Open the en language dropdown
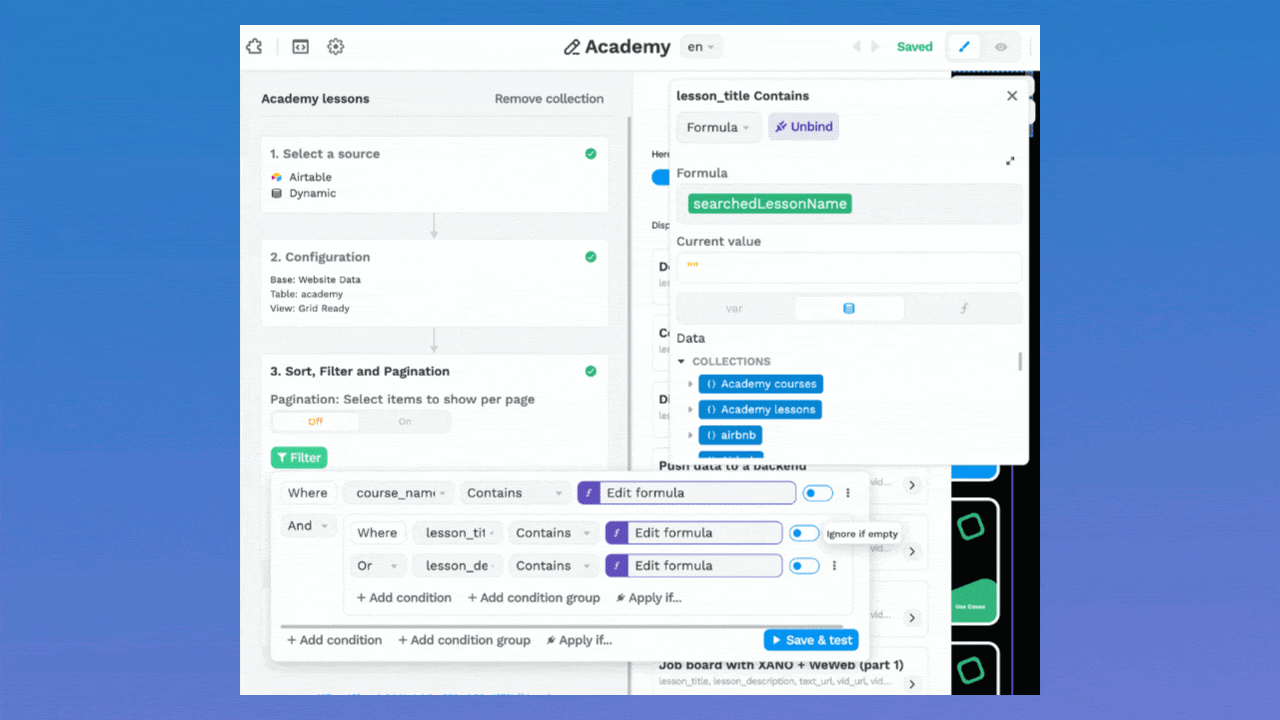 coord(701,47)
